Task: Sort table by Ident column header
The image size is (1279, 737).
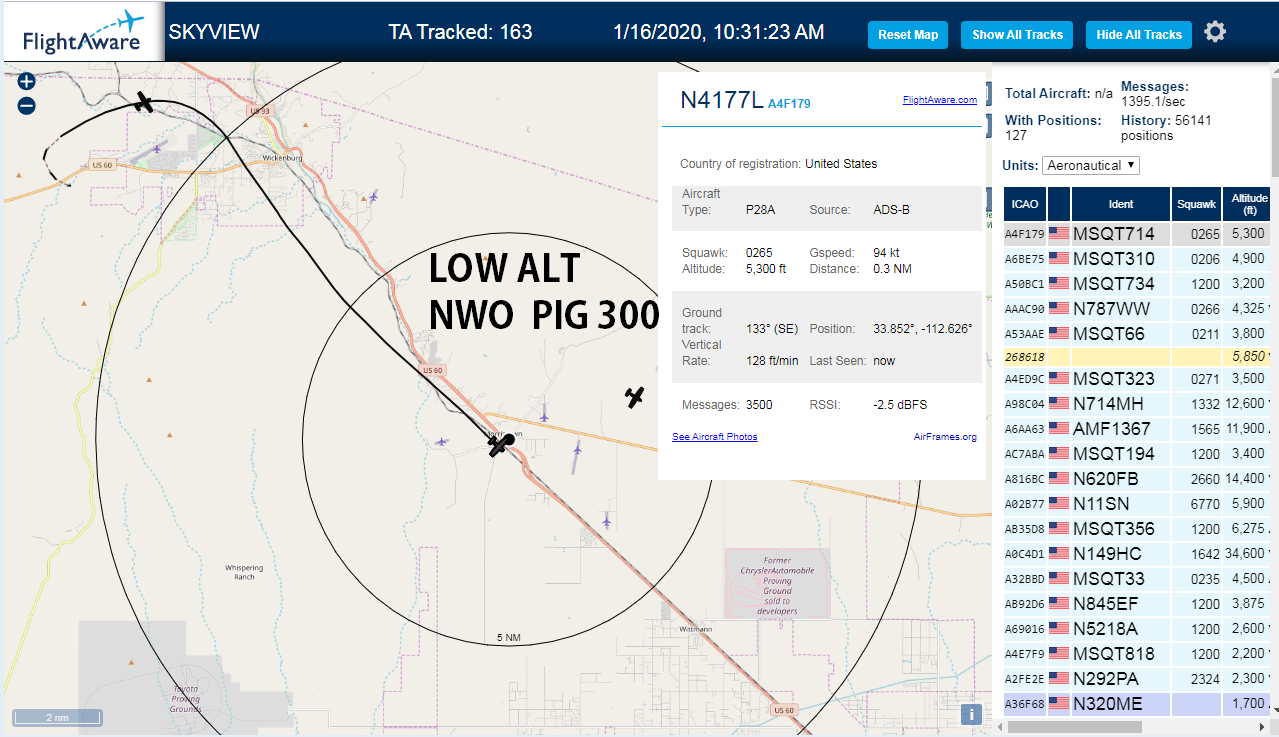Action: tap(1121, 204)
